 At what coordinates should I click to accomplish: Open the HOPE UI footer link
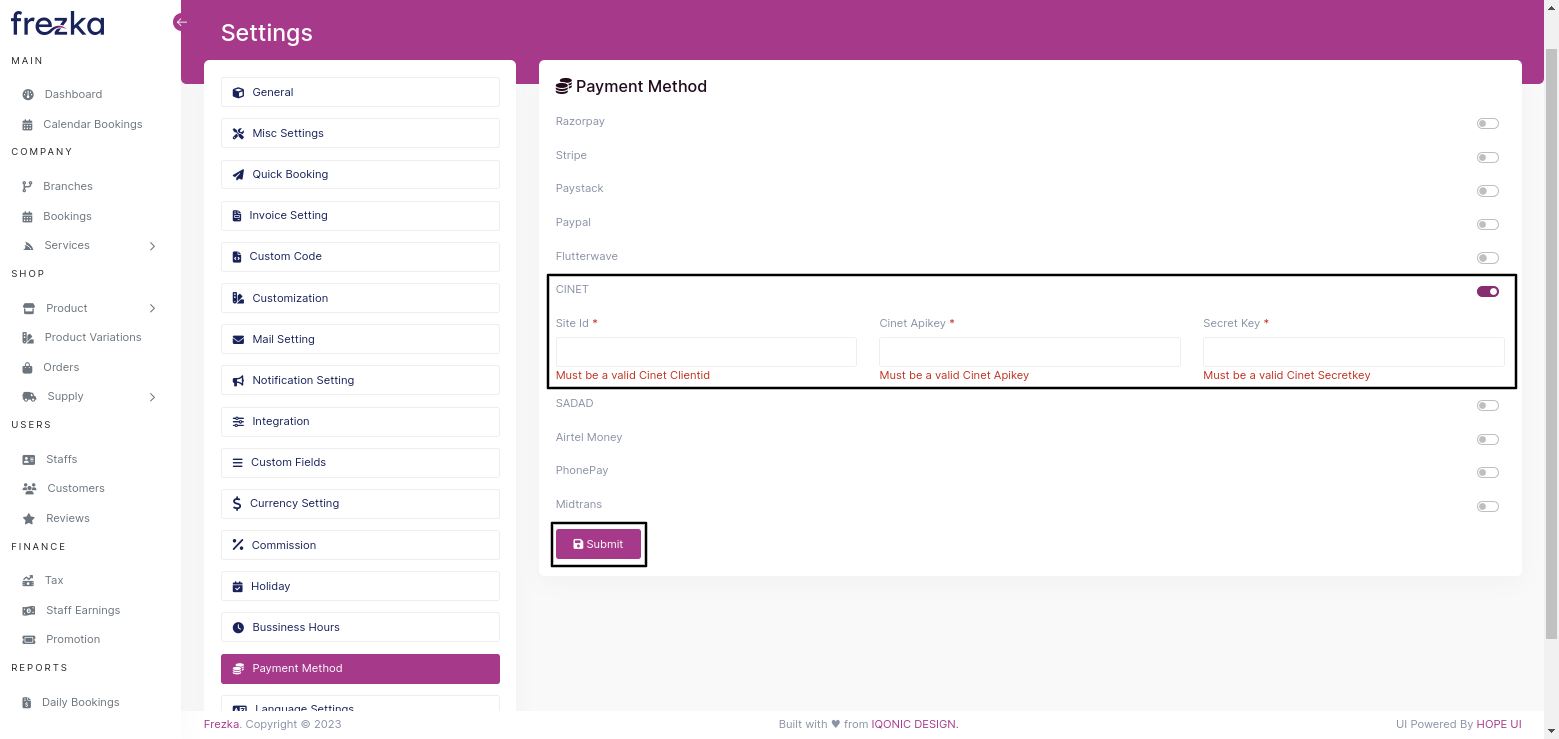(1500, 724)
